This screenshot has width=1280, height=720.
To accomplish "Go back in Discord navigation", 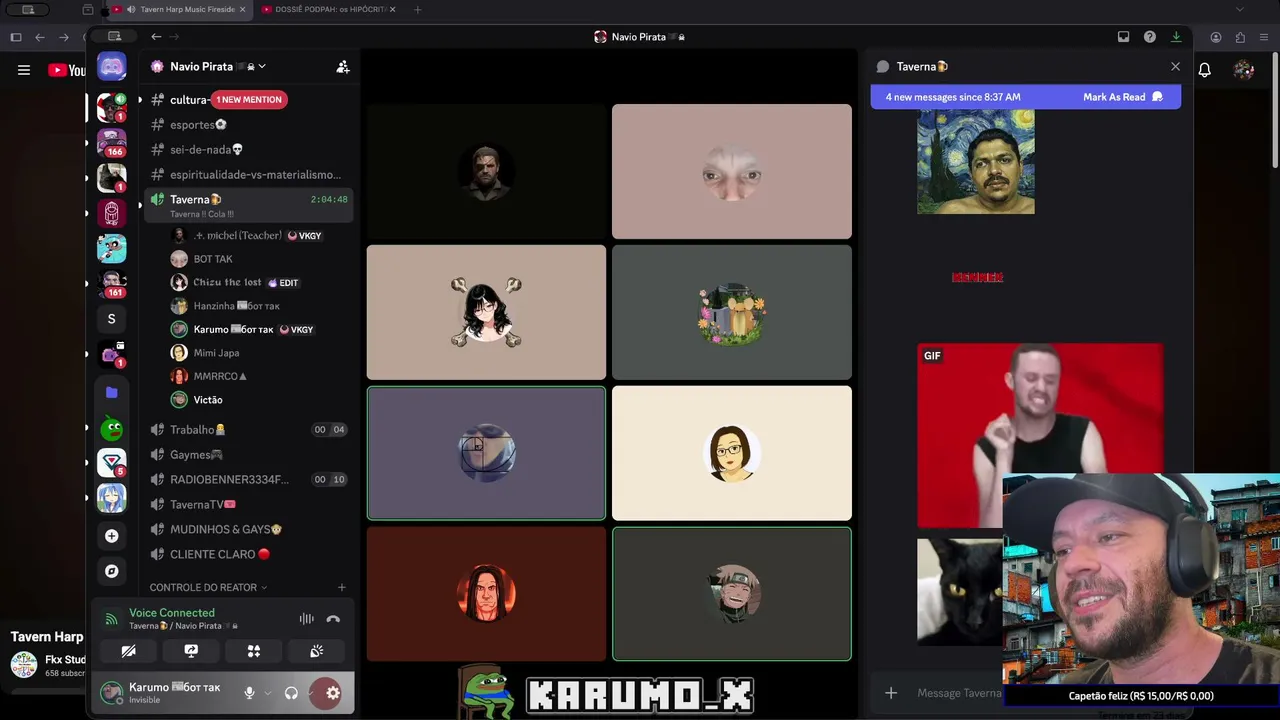I will pyautogui.click(x=156, y=37).
